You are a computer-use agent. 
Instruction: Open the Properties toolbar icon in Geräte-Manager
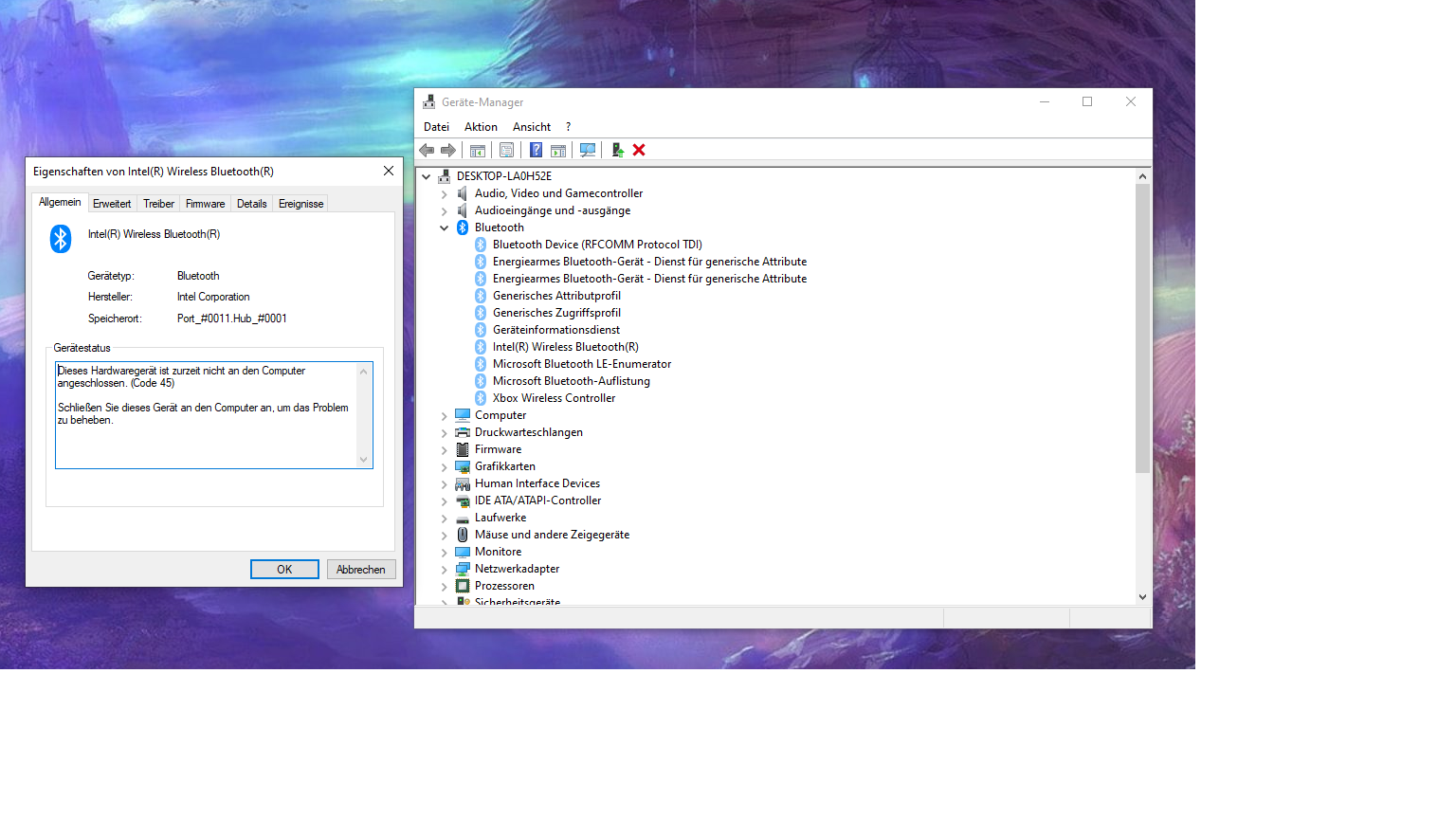tap(507, 150)
